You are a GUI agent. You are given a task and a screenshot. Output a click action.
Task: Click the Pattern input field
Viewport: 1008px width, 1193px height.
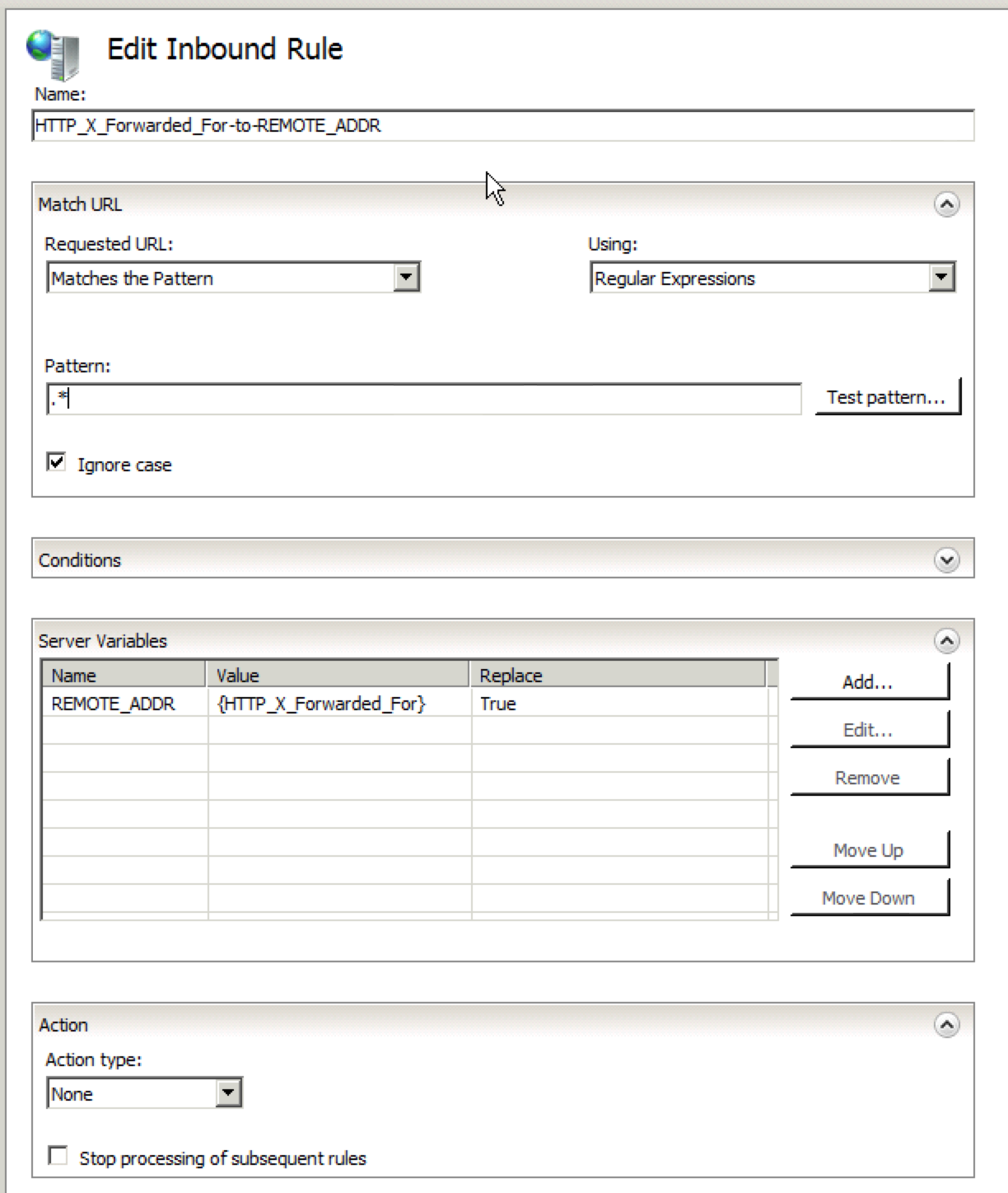click(x=424, y=399)
